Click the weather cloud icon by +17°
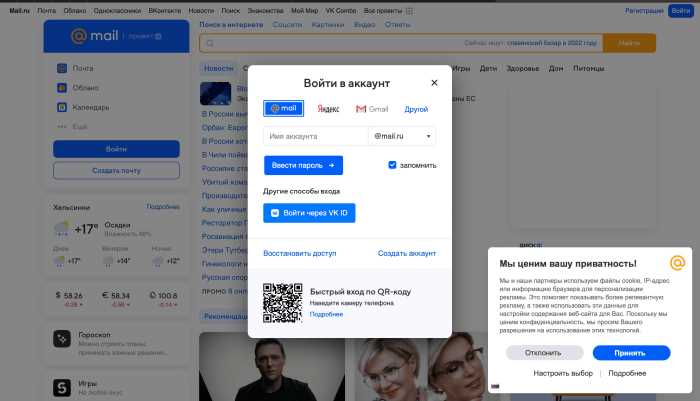This screenshot has height=401, width=700. click(x=61, y=229)
